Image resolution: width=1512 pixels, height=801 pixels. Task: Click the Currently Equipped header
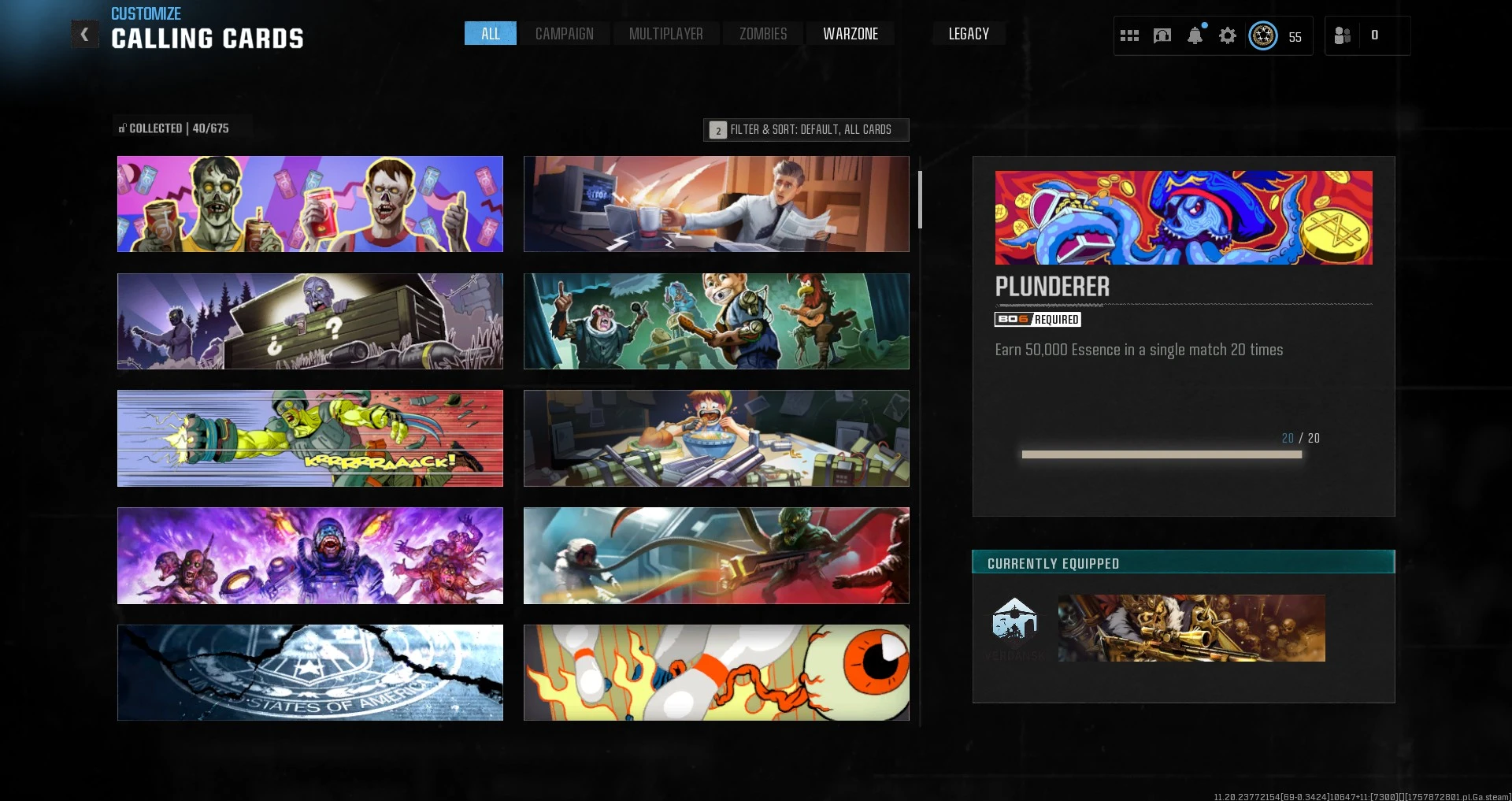tap(1184, 562)
